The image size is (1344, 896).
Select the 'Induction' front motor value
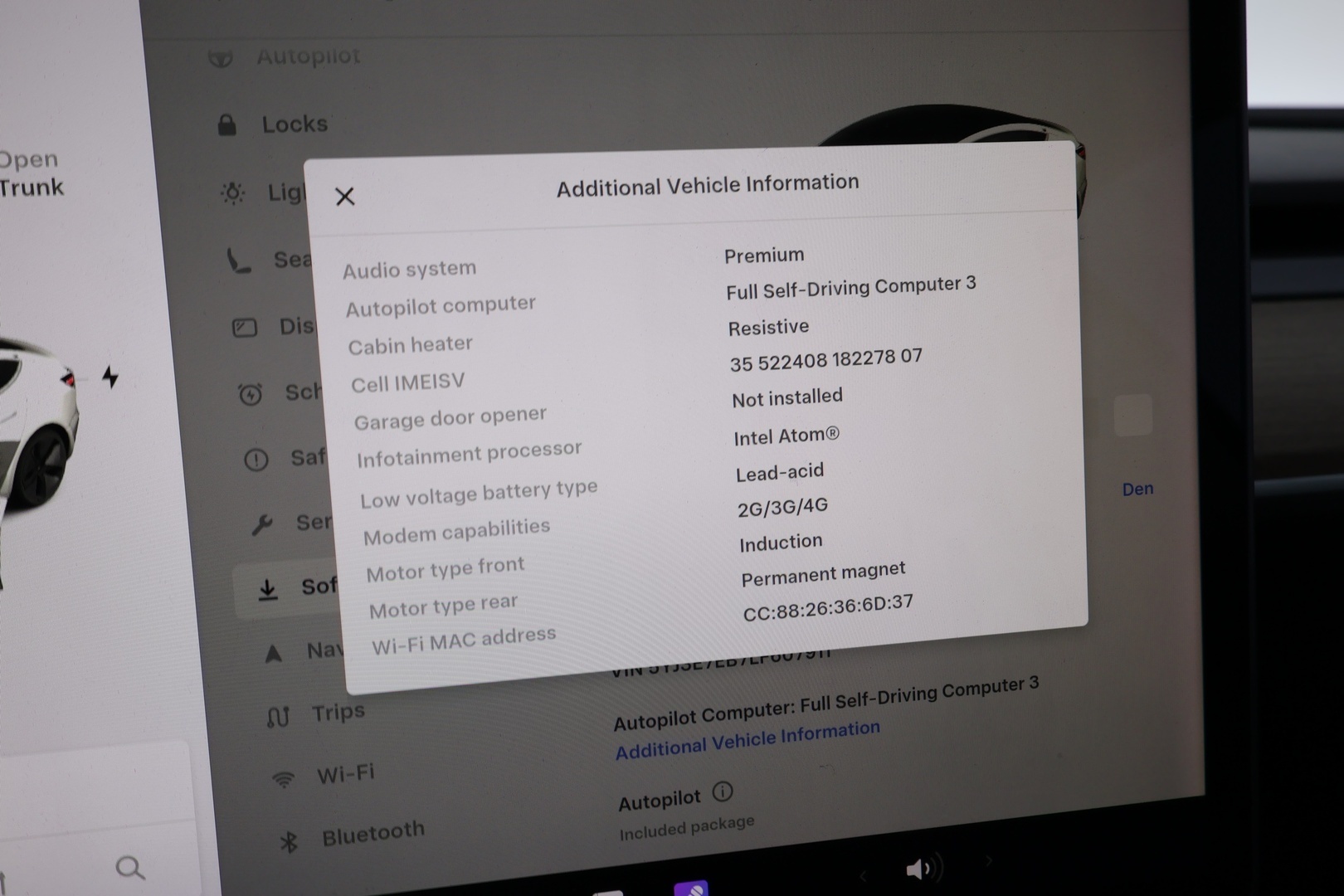click(781, 543)
